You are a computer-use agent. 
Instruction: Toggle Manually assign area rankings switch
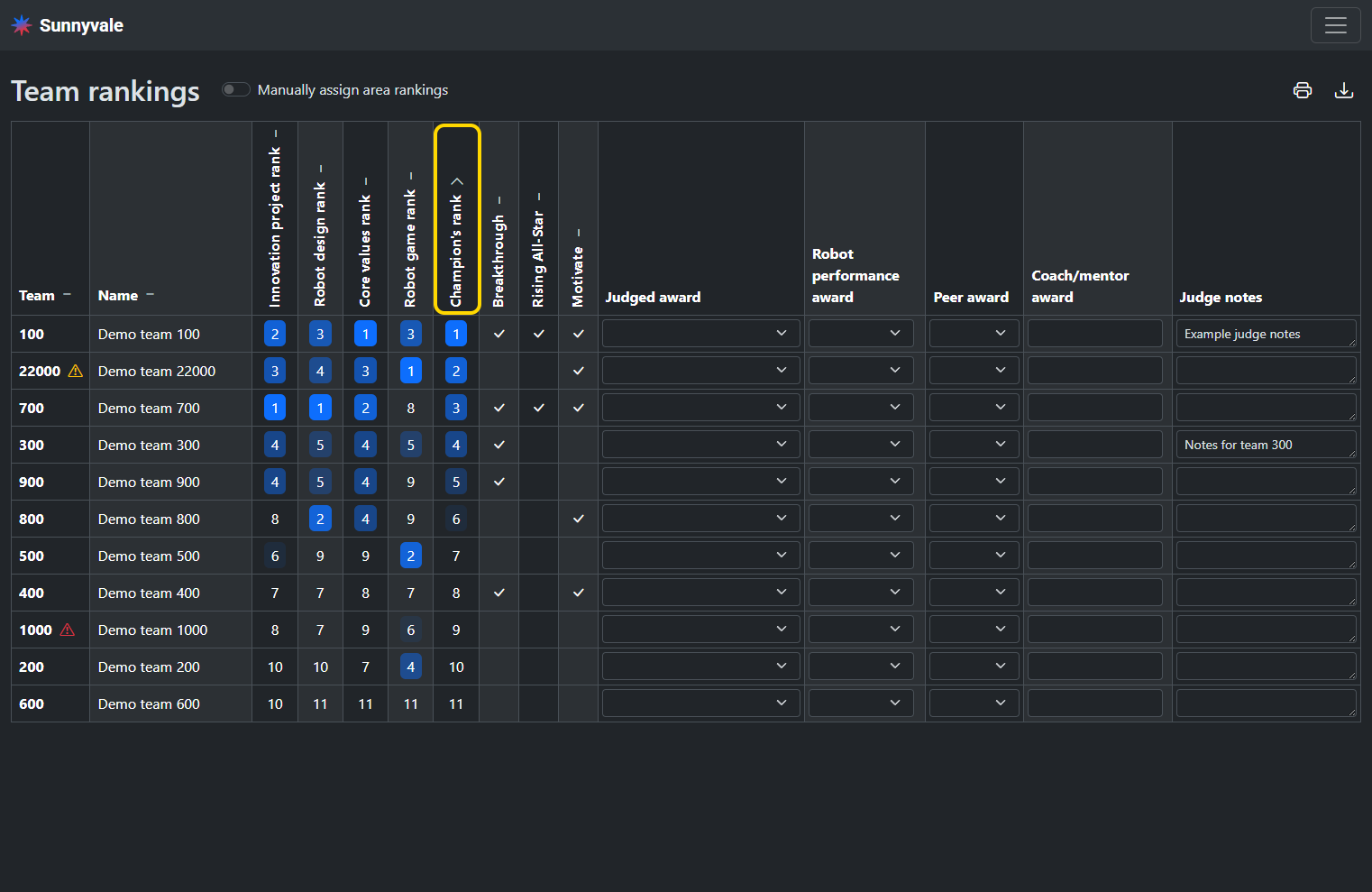pos(236,89)
